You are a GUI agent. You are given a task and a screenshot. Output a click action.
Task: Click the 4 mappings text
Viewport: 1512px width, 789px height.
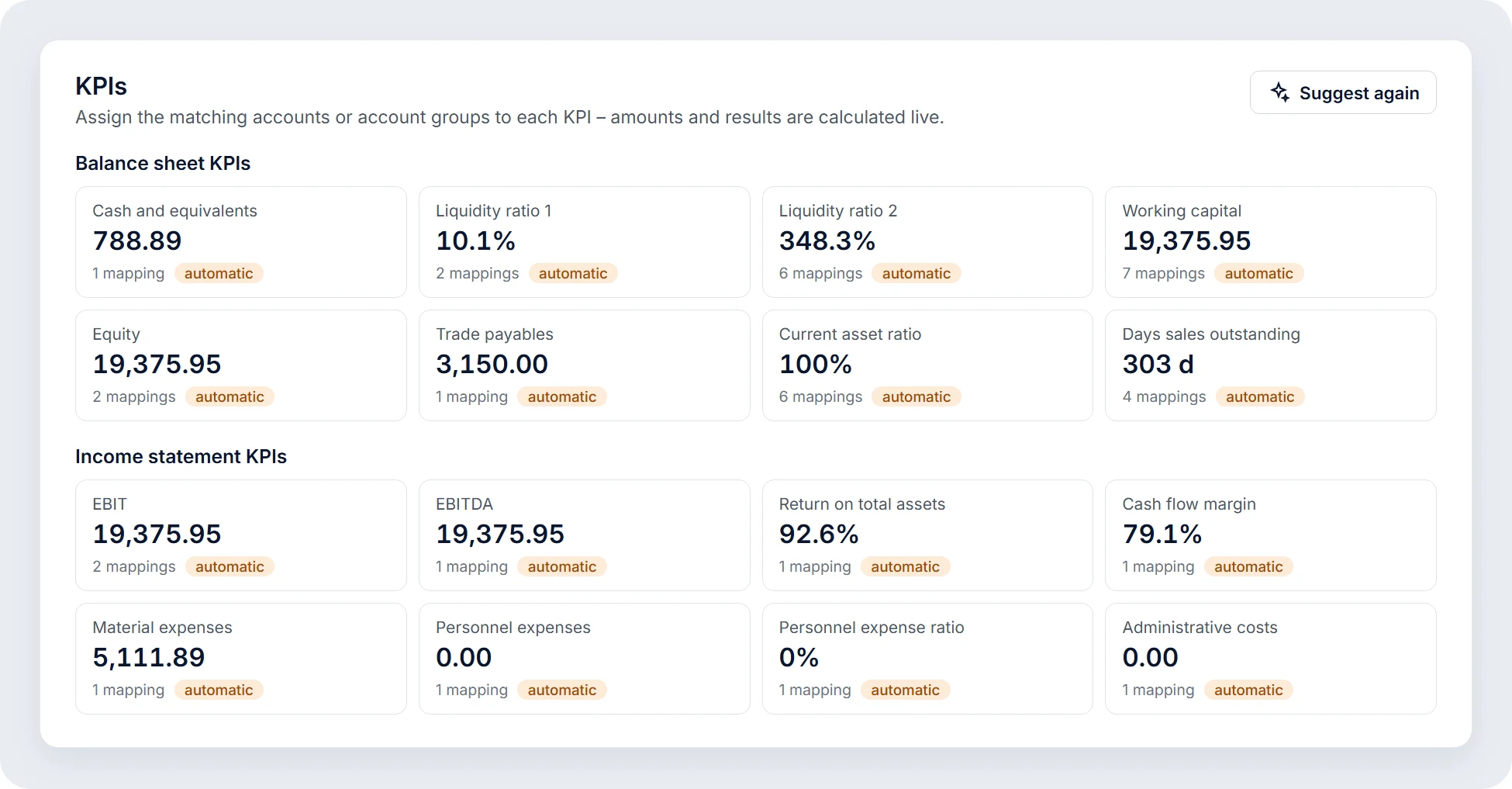(x=1164, y=396)
